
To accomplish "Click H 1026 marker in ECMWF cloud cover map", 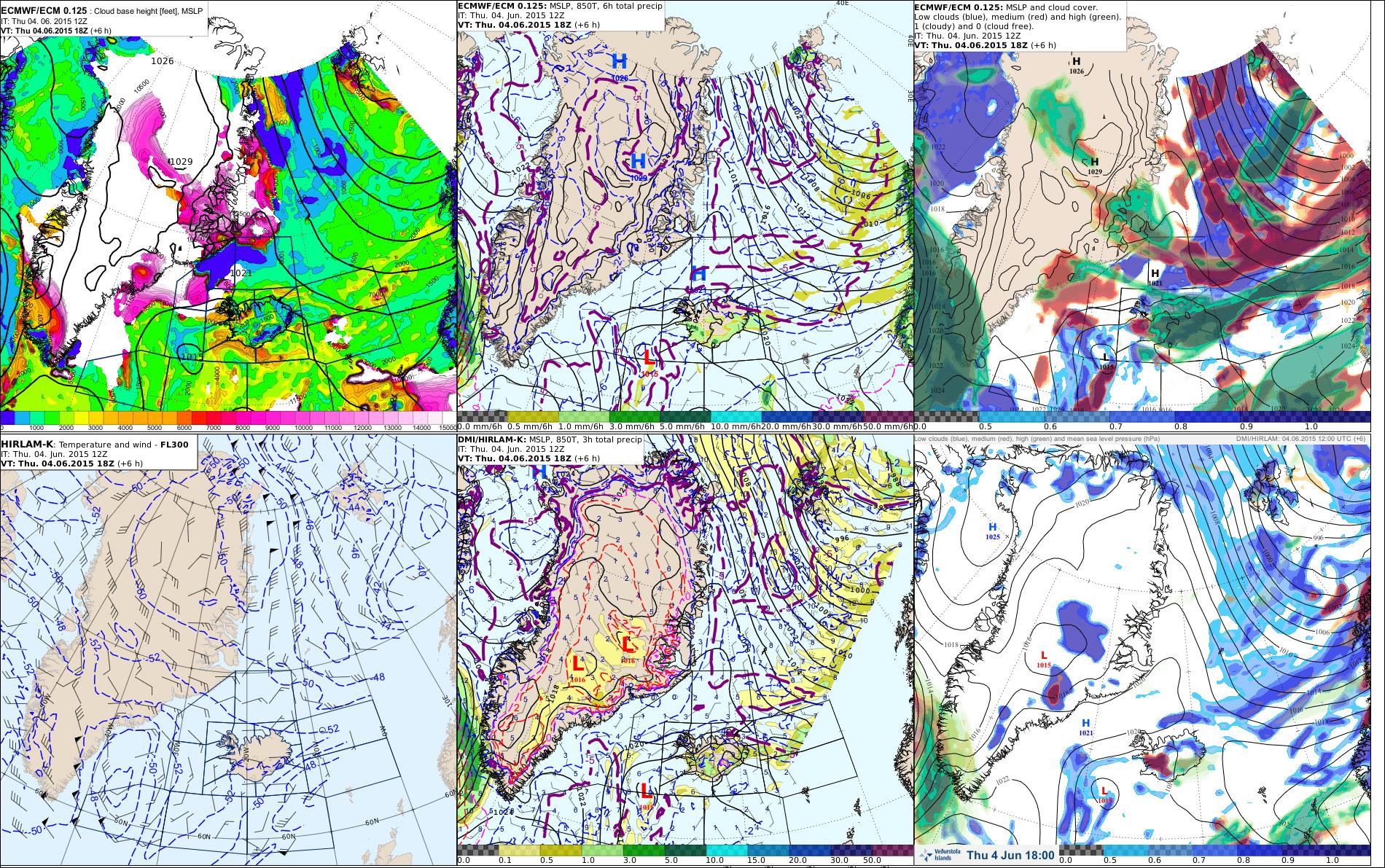I will pos(1077,66).
